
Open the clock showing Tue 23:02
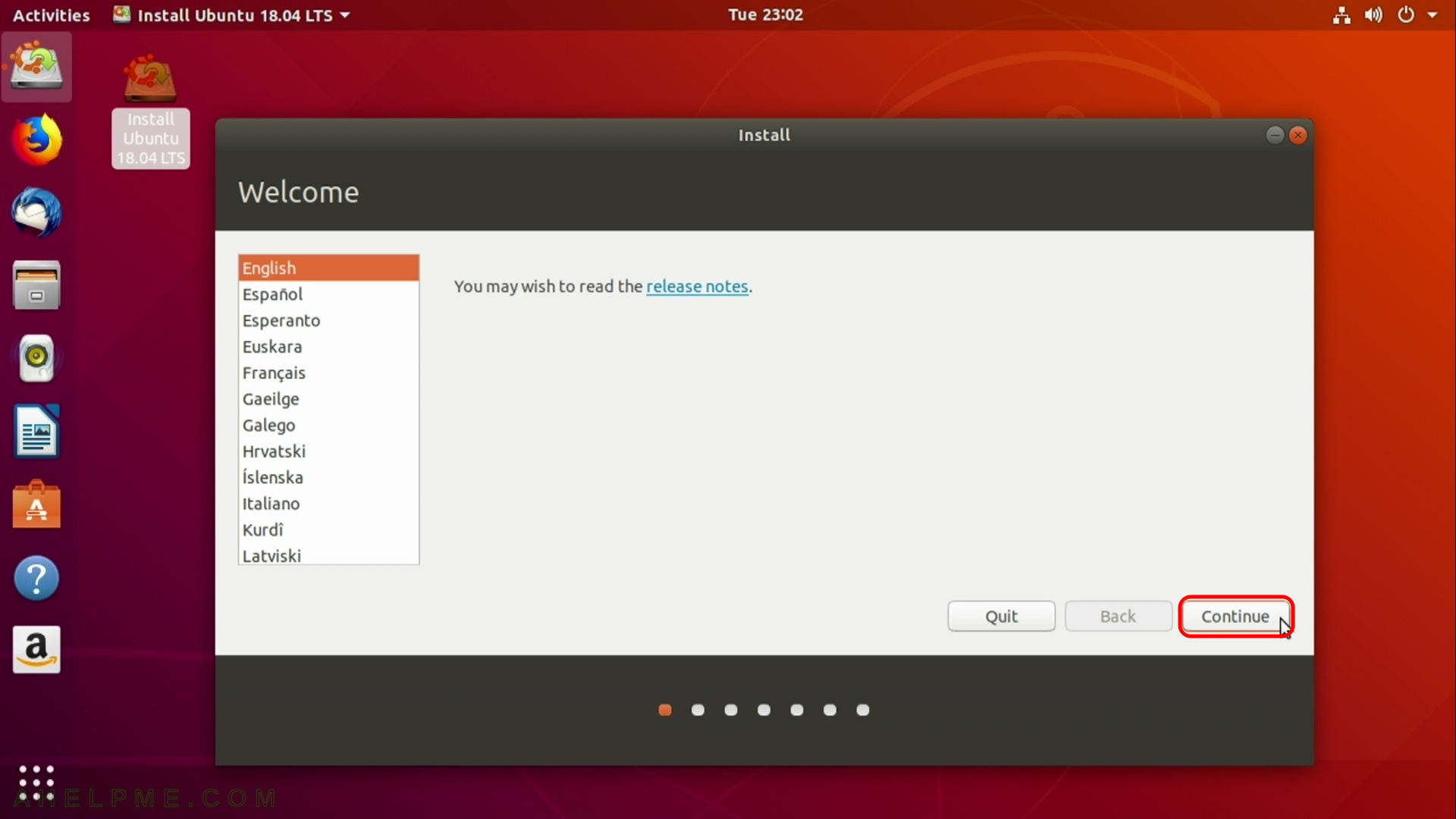coord(765,15)
